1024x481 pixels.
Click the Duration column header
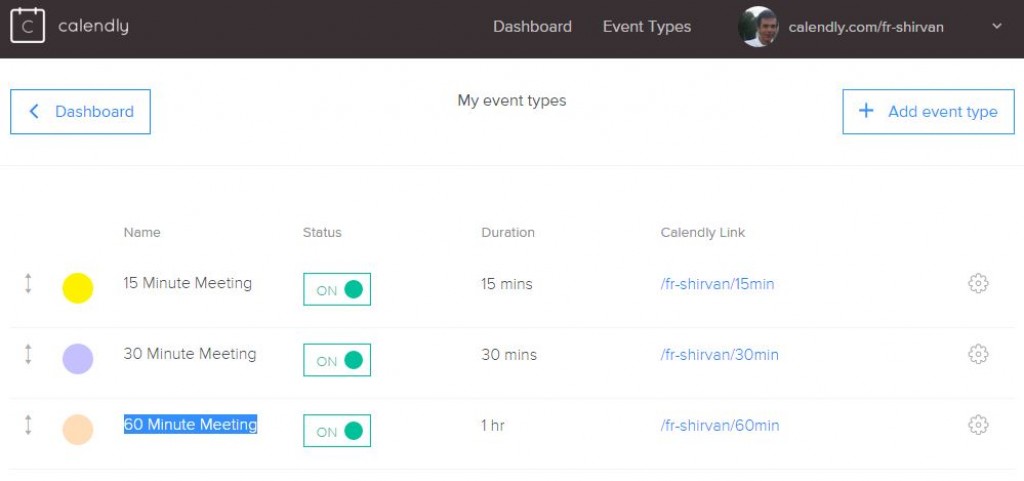pyautogui.click(x=508, y=232)
